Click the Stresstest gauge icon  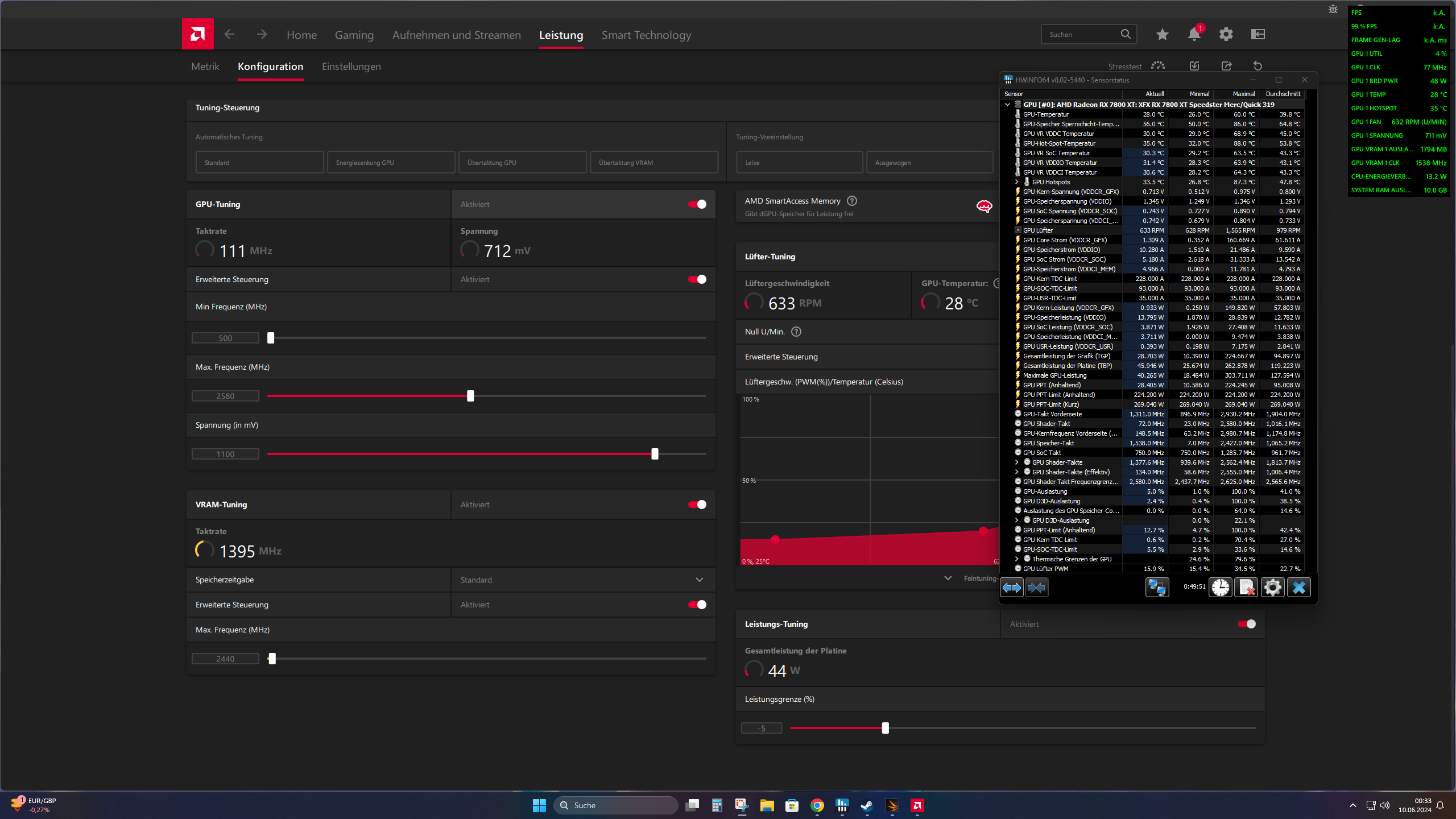[x=1157, y=66]
